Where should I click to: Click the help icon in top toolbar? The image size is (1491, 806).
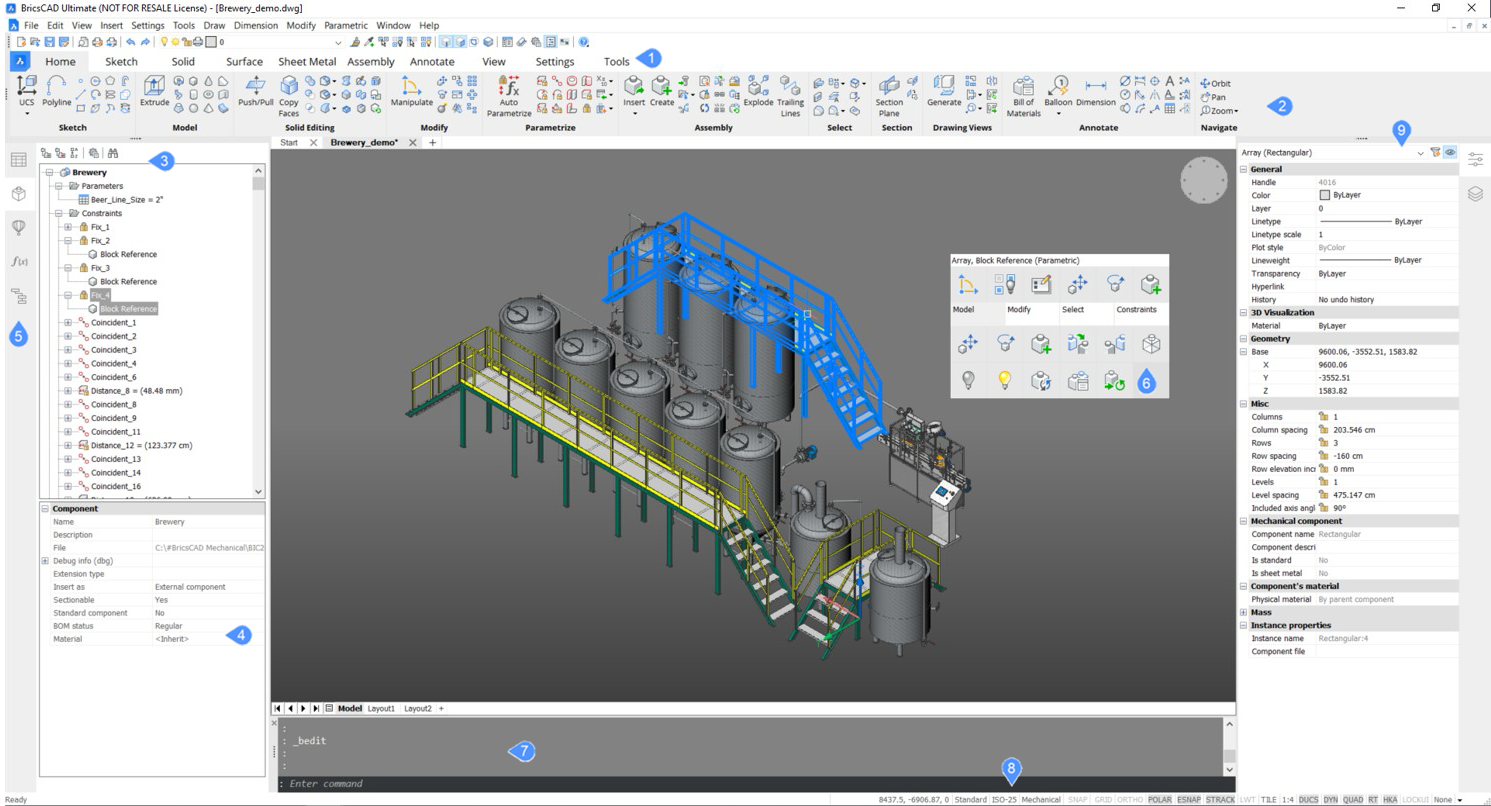[x=584, y=42]
